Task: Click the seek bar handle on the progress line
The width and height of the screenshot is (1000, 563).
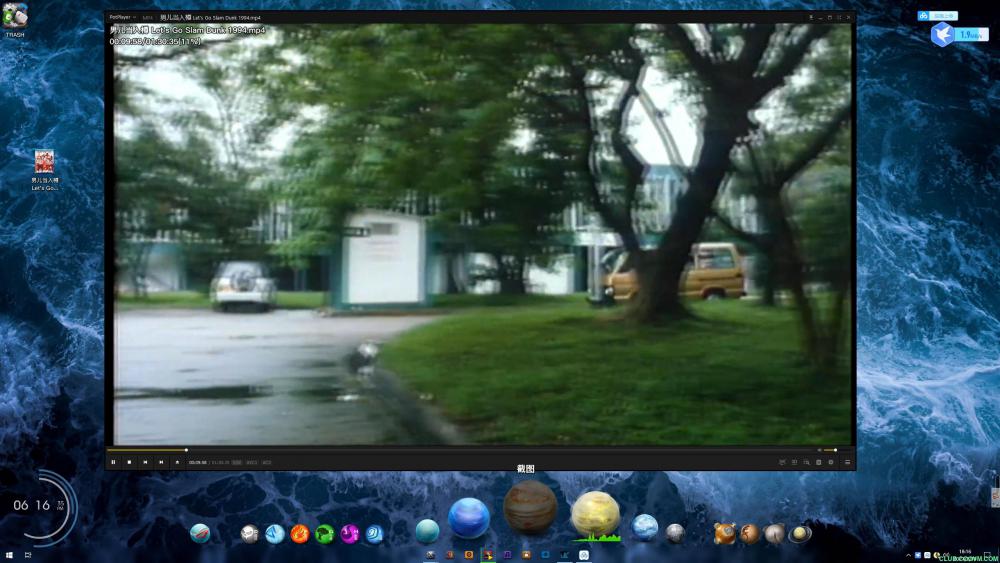Action: point(186,450)
